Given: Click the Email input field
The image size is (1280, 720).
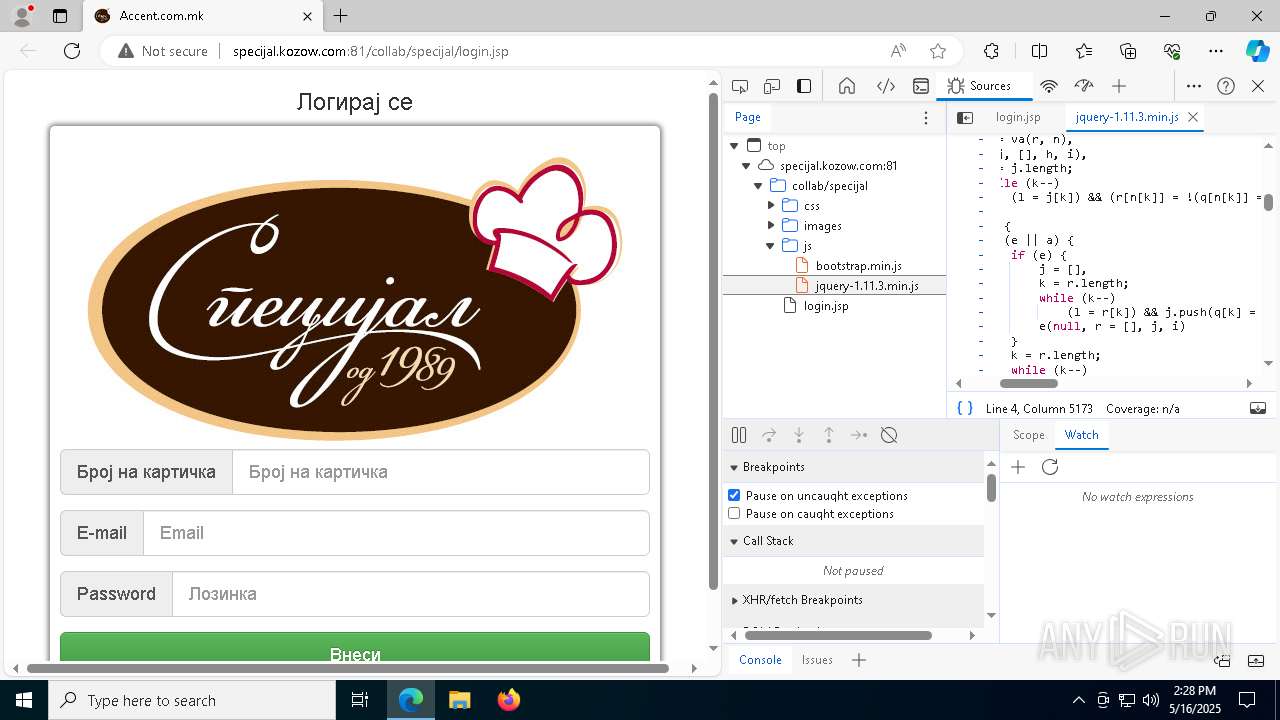Looking at the screenshot, I should click(x=396, y=533).
